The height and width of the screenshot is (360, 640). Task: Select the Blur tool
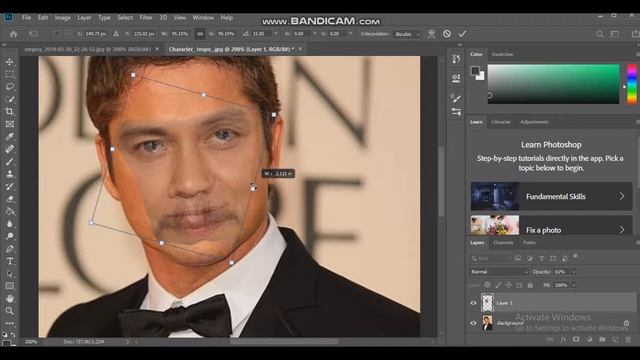(x=9, y=224)
